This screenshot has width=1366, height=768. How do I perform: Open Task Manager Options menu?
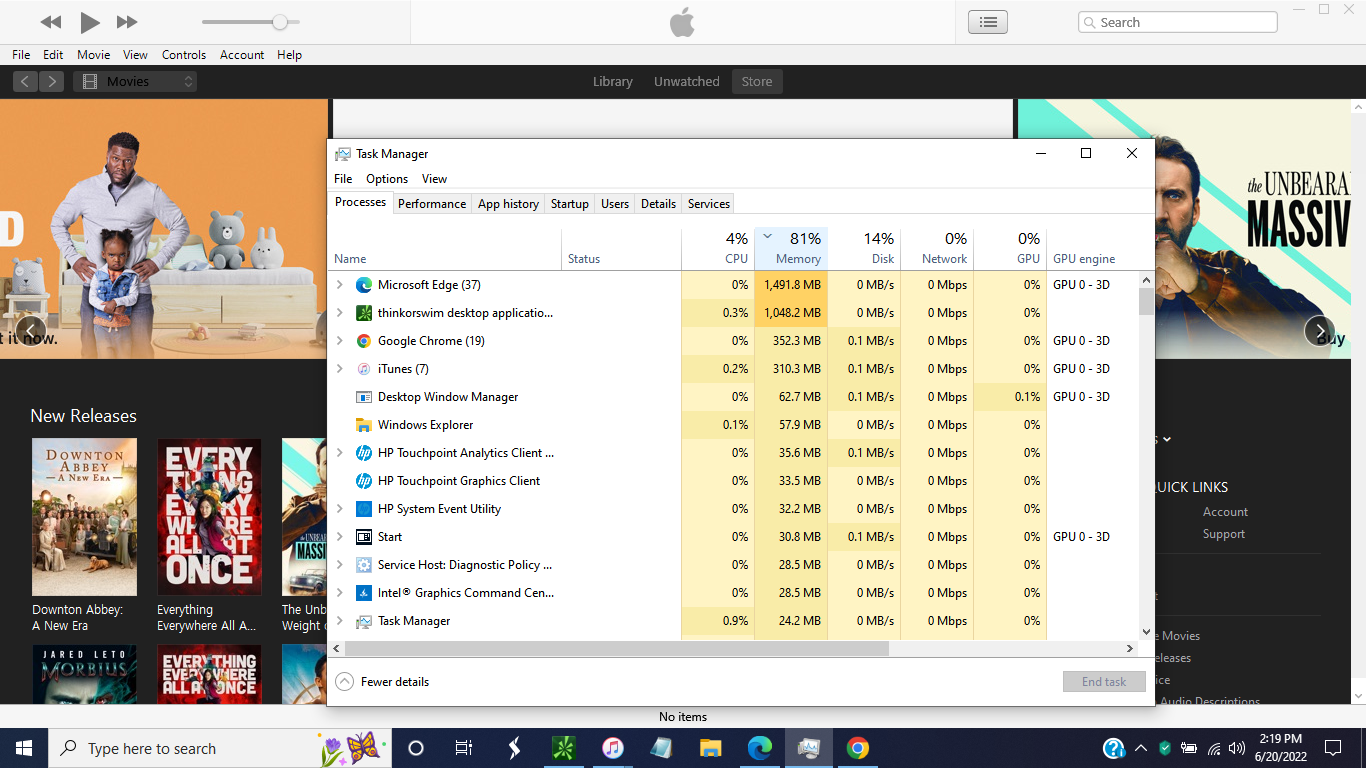tap(387, 179)
